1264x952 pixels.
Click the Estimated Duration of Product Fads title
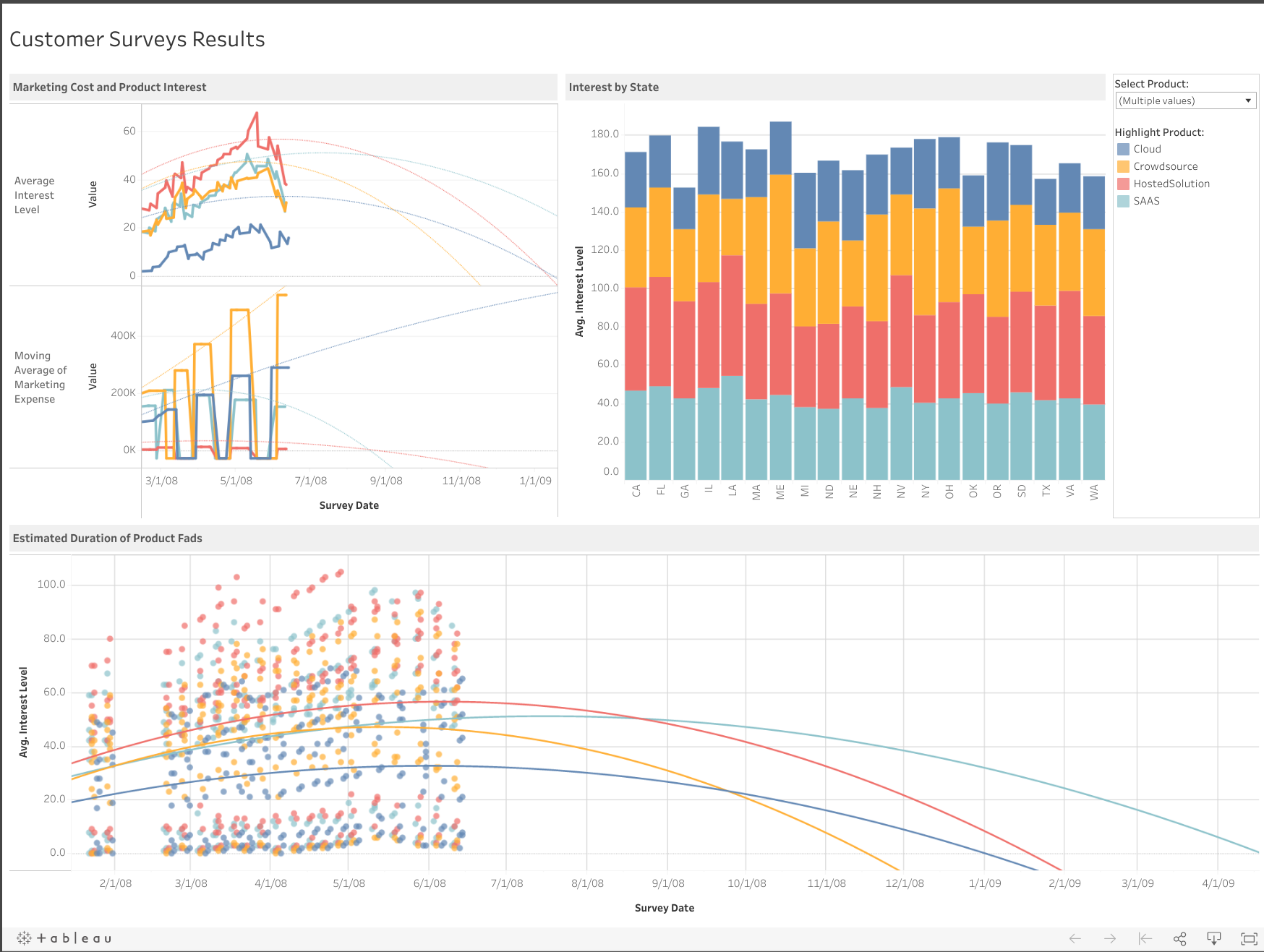click(107, 539)
